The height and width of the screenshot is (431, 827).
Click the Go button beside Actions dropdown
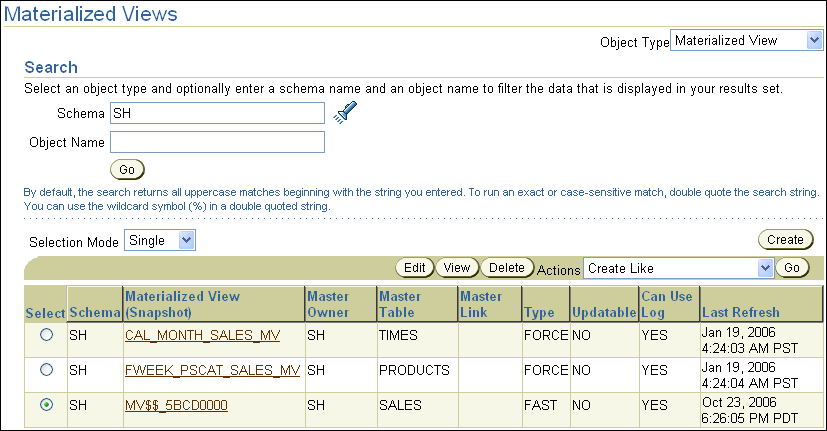pos(792,268)
